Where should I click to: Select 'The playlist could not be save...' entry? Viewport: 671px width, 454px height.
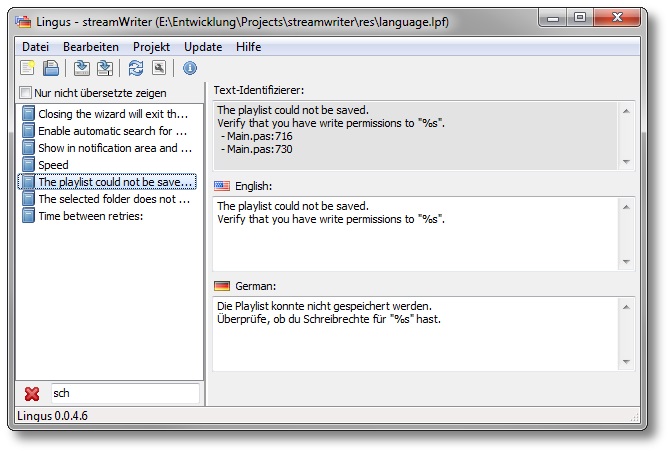point(107,182)
